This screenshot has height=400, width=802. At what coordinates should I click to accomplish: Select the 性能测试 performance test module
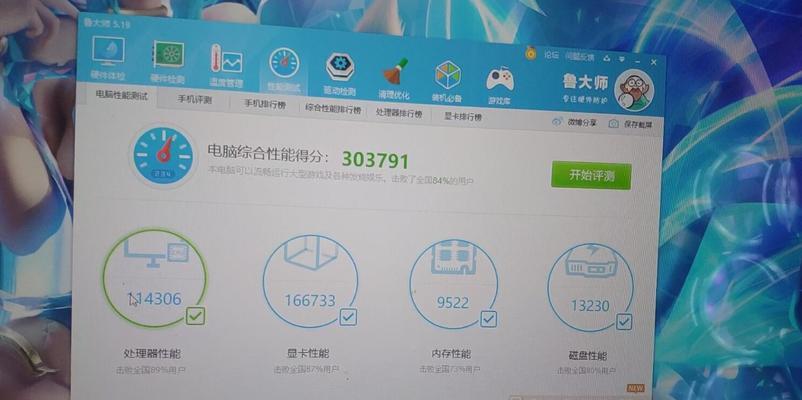point(283,70)
